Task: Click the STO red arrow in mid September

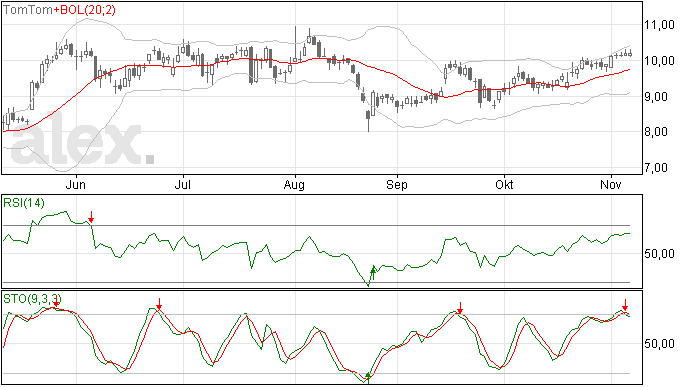Action: coord(460,308)
